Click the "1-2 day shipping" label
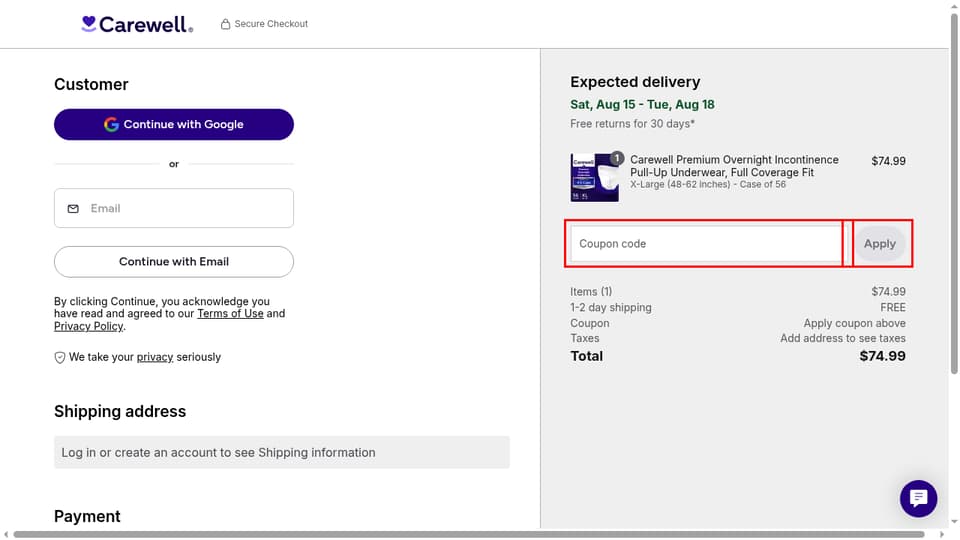 click(x=610, y=307)
